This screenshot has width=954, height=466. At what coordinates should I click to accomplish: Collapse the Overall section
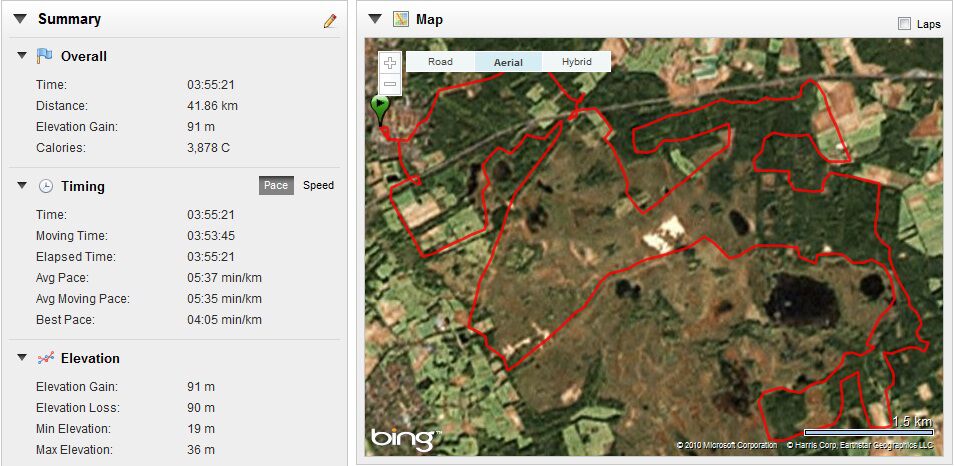22,57
